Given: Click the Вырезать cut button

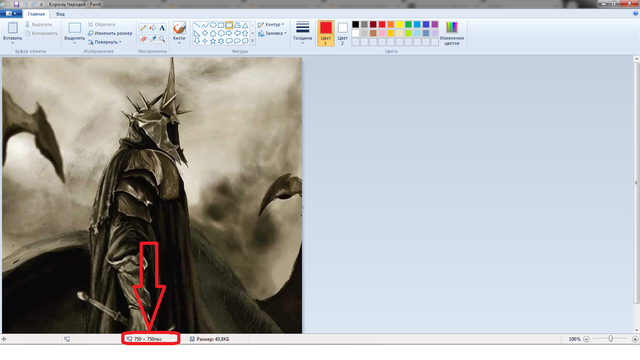Looking at the screenshot, I should tap(39, 24).
